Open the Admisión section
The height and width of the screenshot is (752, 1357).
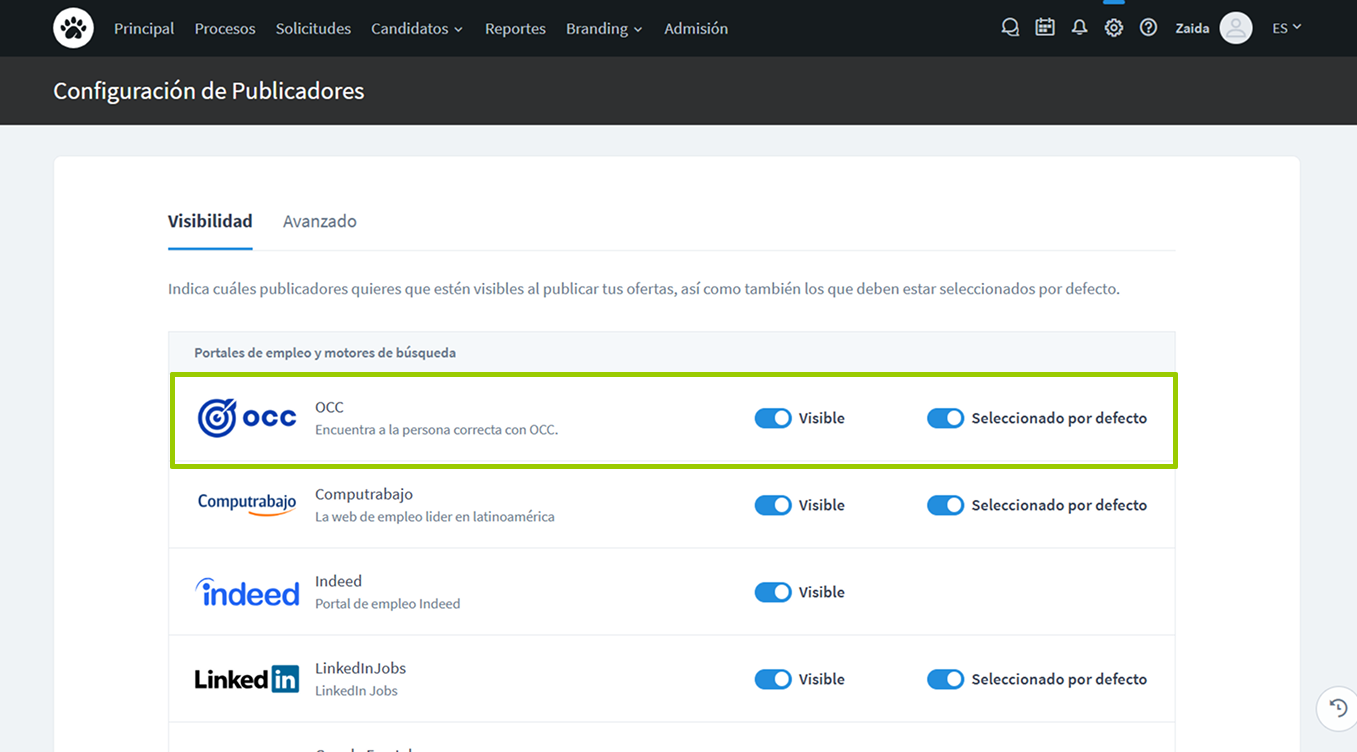pyautogui.click(x=696, y=28)
